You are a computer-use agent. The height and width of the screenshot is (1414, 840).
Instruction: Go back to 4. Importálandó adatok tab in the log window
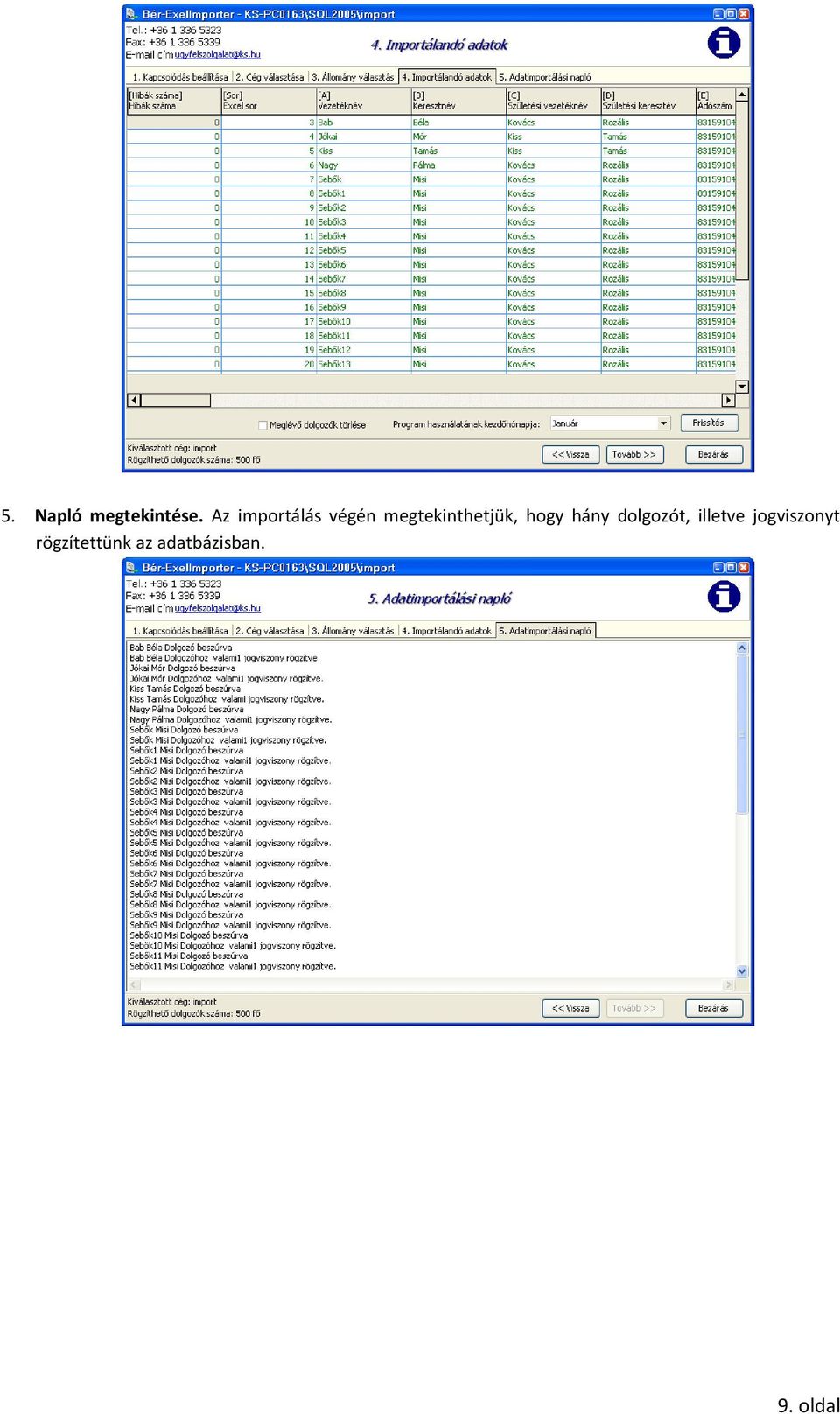click(x=446, y=631)
